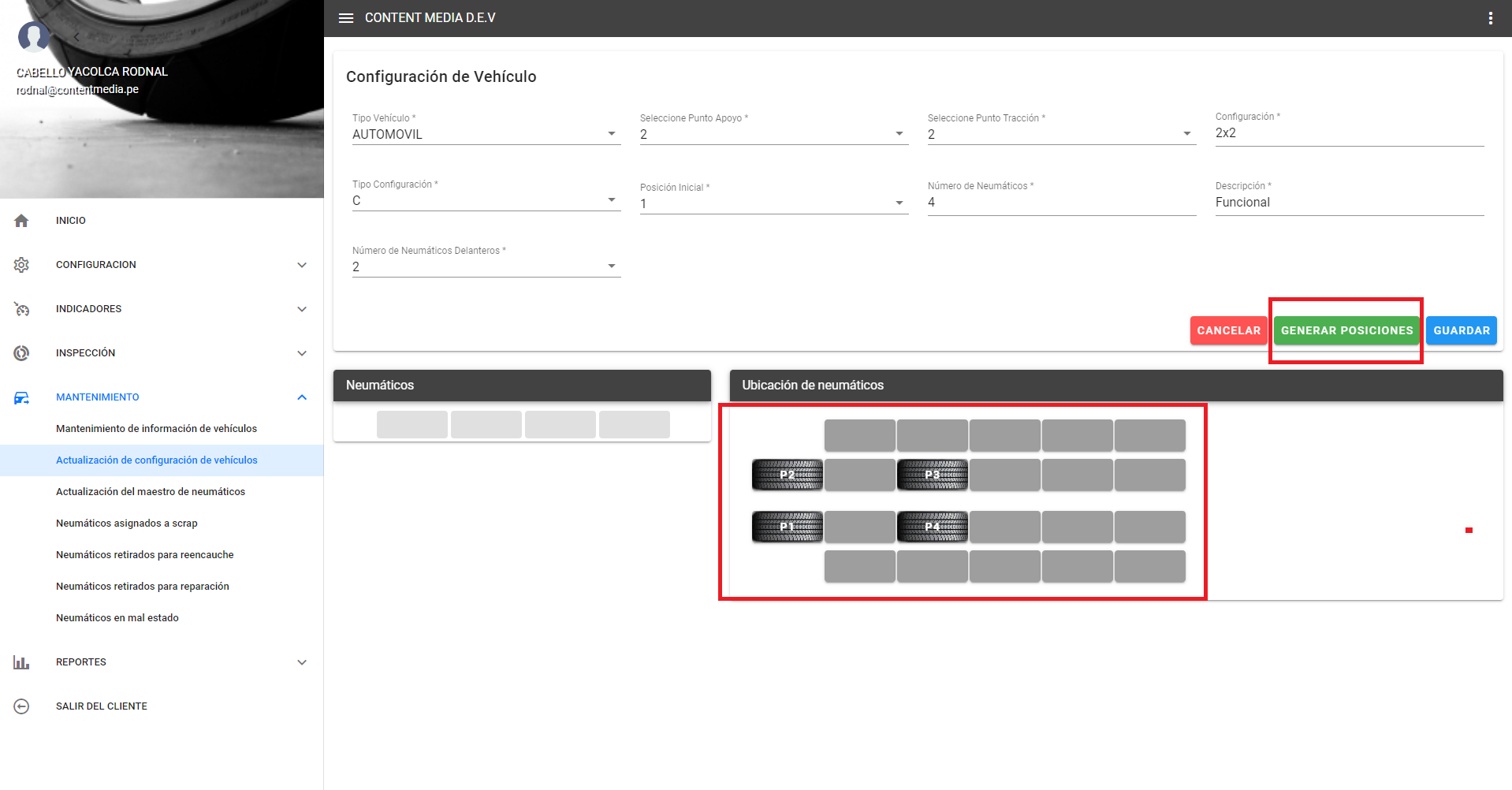The height and width of the screenshot is (790, 1512).
Task: Click the CONFIGURACION gear icon
Action: [21, 265]
